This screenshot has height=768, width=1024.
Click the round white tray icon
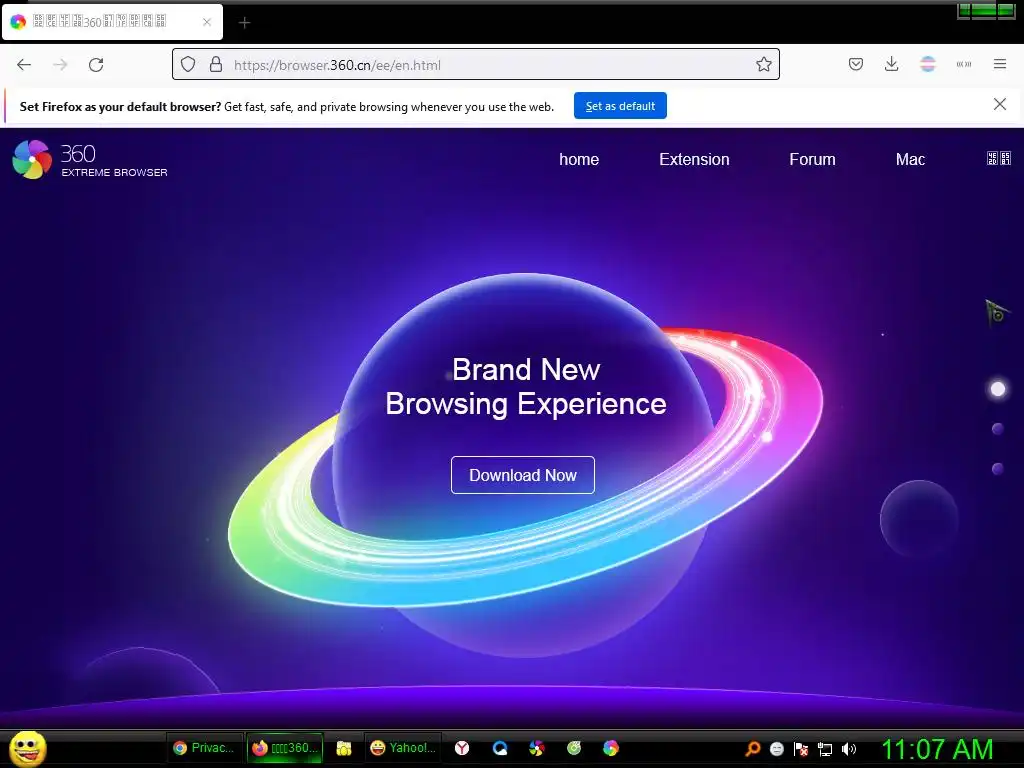coord(776,749)
